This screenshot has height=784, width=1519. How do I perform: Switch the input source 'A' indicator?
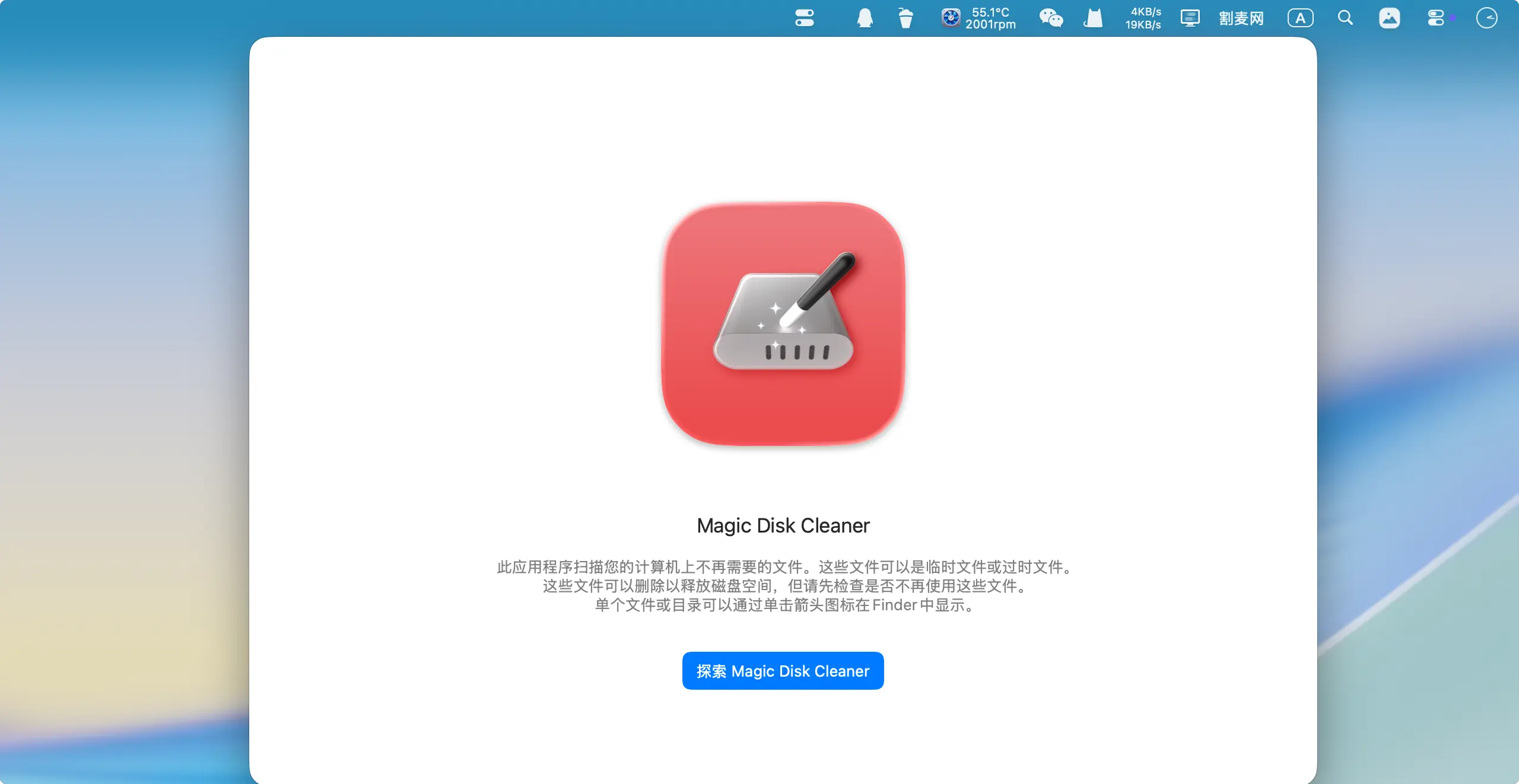1300,18
